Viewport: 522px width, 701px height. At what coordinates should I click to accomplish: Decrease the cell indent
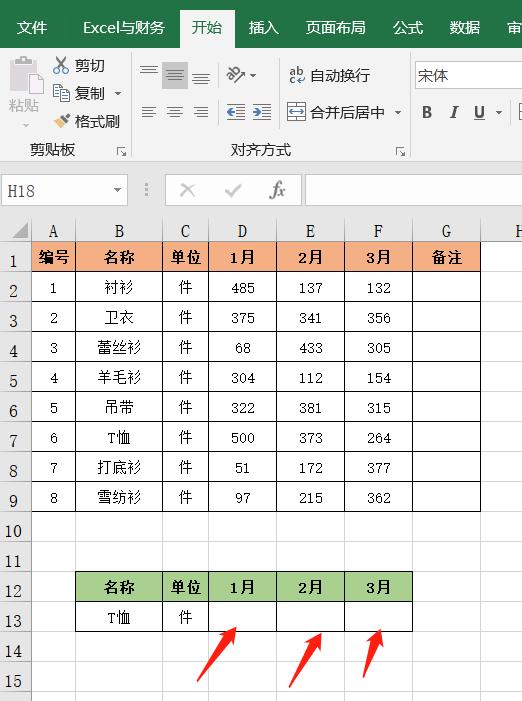(x=236, y=112)
